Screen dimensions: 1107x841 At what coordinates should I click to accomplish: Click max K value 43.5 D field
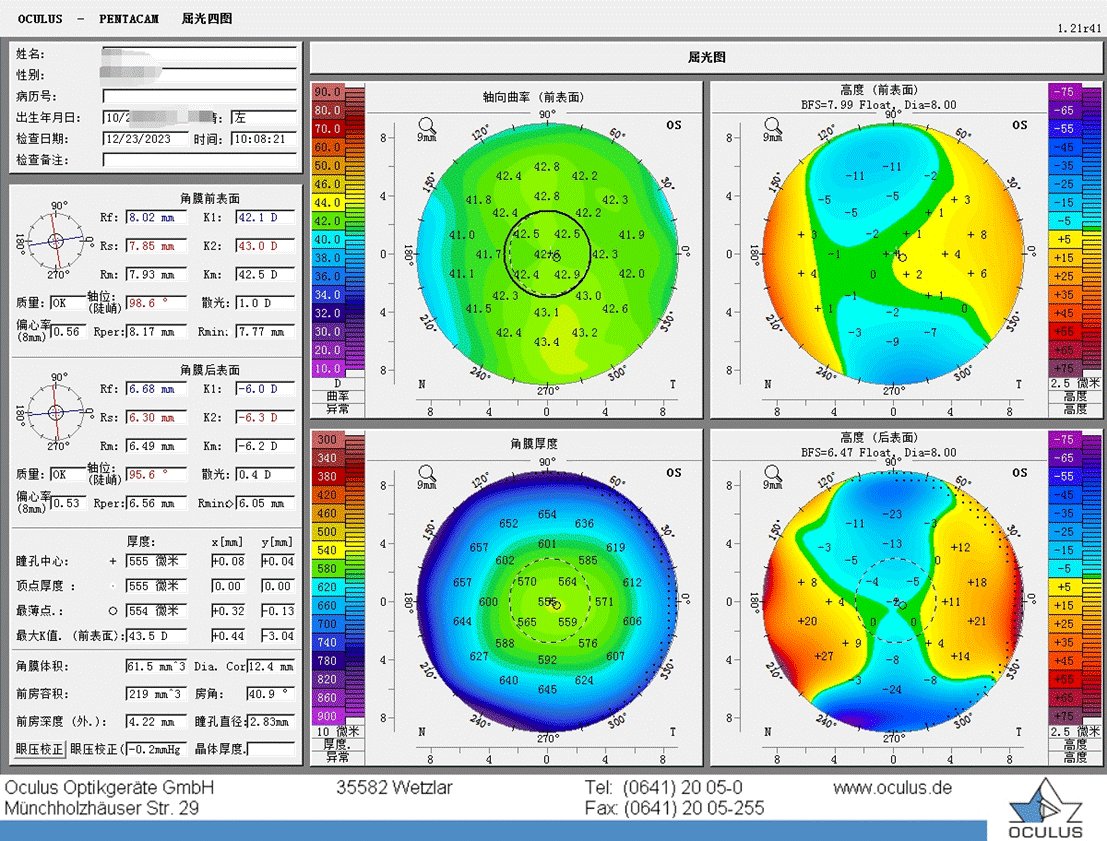[156, 636]
